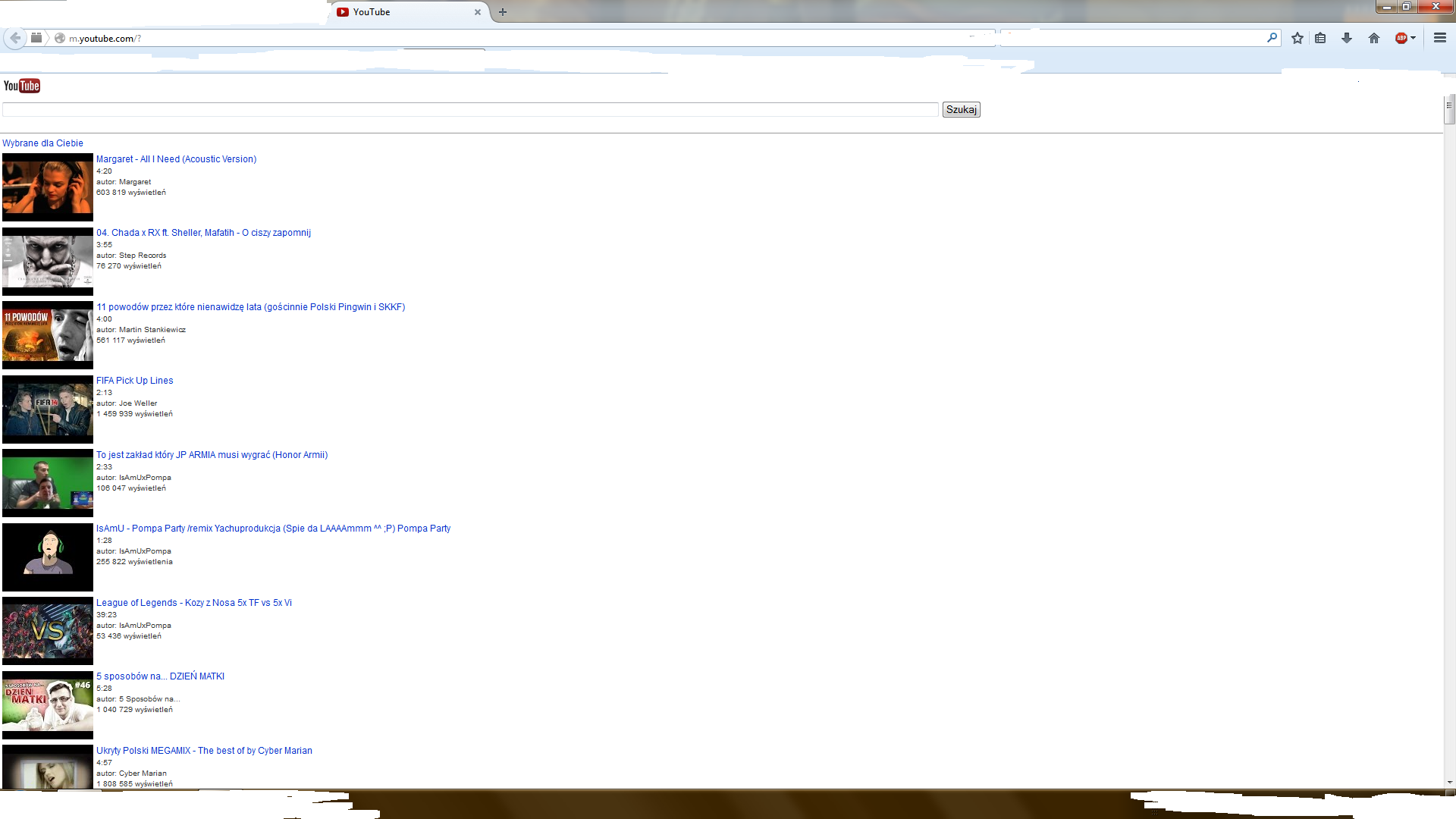
Task: Click the YouTube logo on the page
Action: tap(21, 86)
